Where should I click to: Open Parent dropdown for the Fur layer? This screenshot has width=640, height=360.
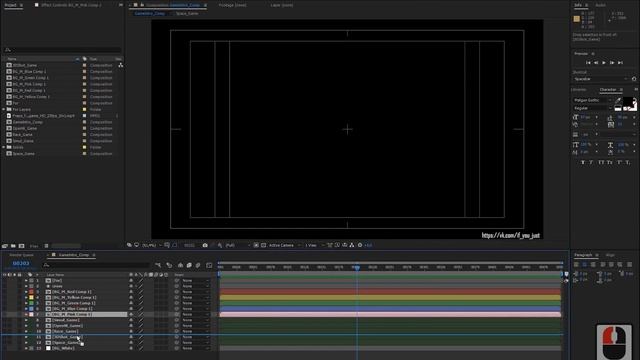(x=195, y=281)
